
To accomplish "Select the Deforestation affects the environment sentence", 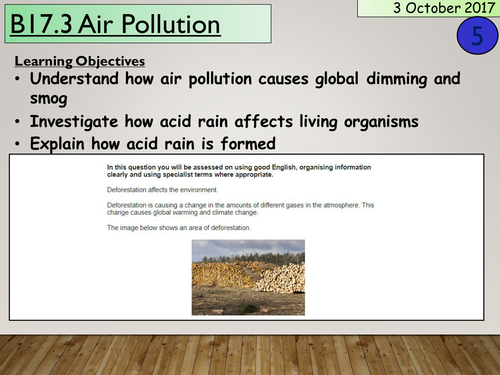I will point(162,190).
